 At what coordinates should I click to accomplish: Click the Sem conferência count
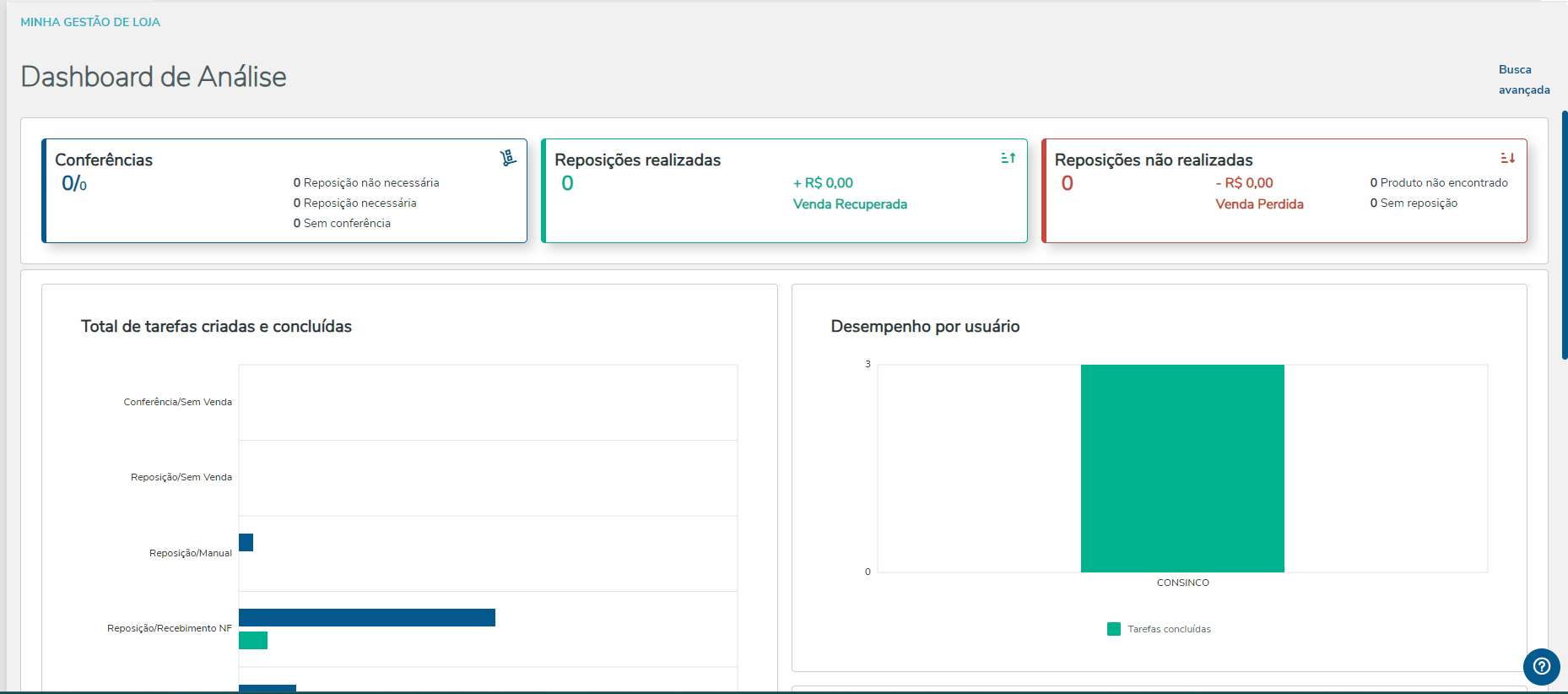click(297, 223)
